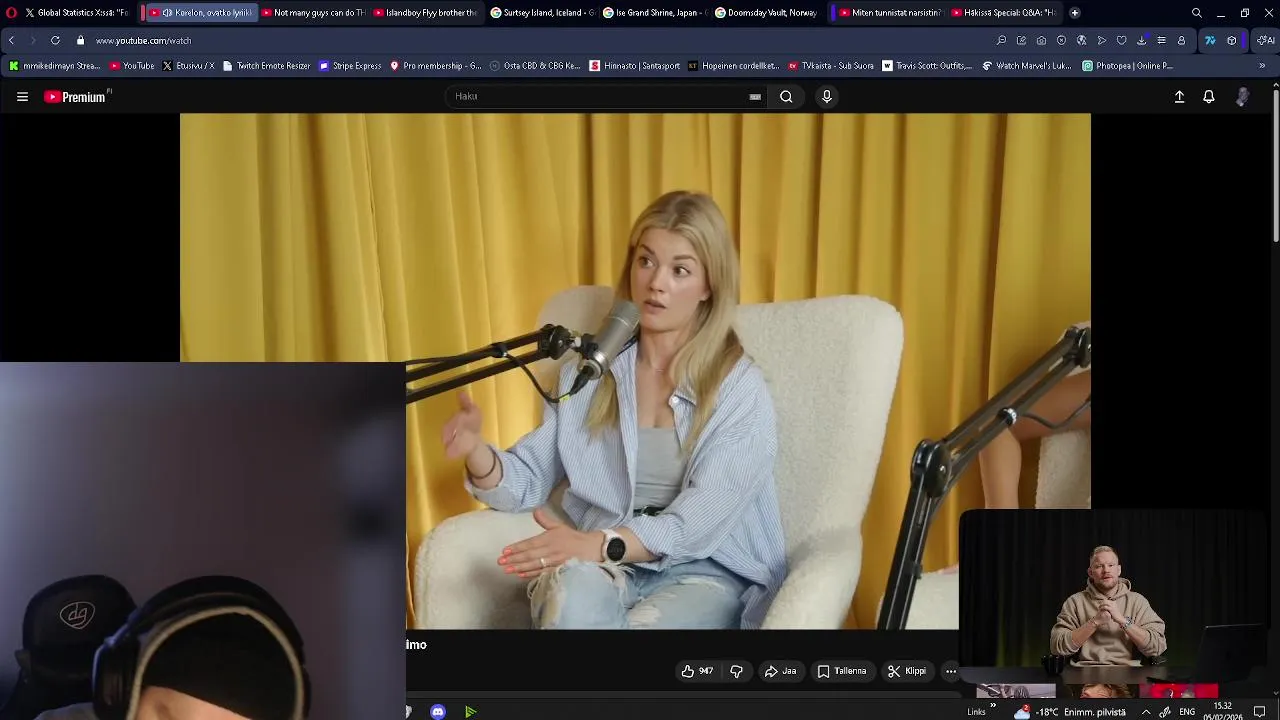Open the find-in-page magnifier icon
The height and width of the screenshot is (720, 1280).
click(x=1001, y=41)
